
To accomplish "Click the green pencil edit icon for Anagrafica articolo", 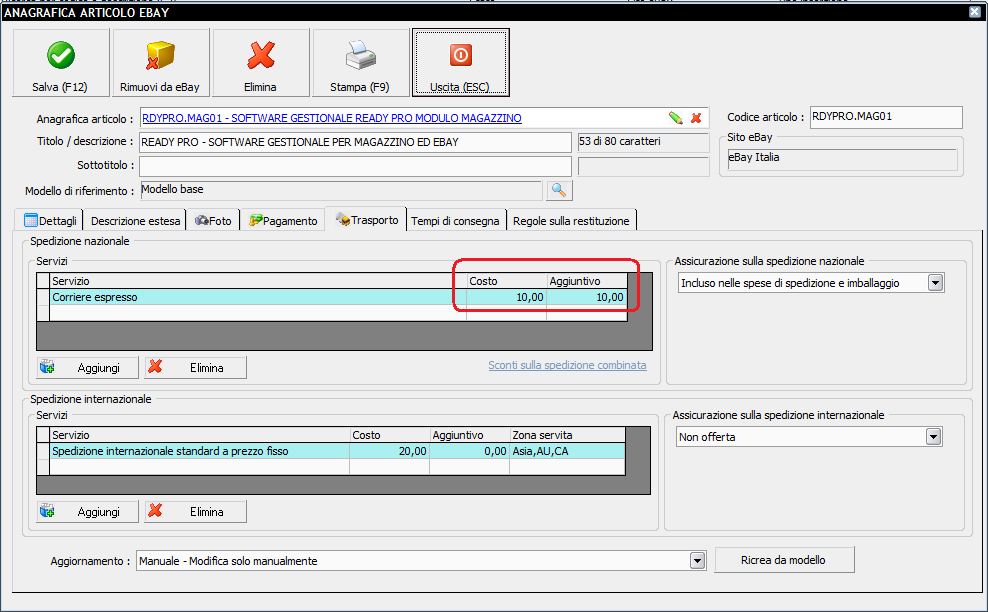I will click(675, 118).
